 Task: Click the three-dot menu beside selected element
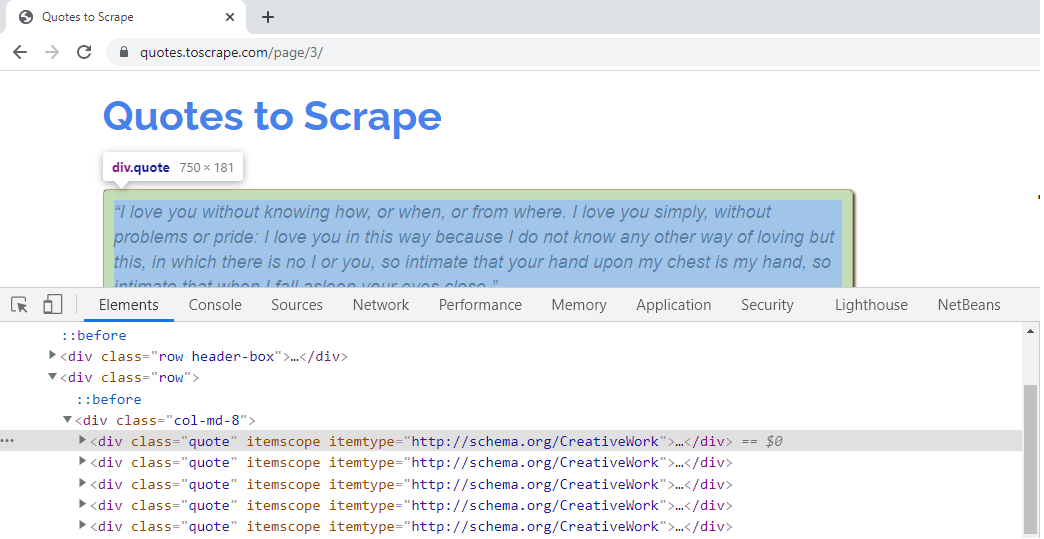[x=7, y=441]
